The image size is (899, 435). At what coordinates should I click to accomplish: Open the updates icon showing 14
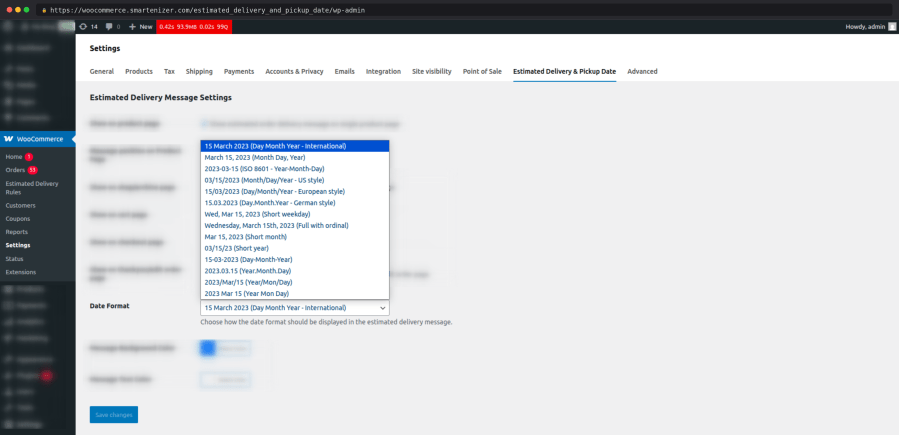88,26
